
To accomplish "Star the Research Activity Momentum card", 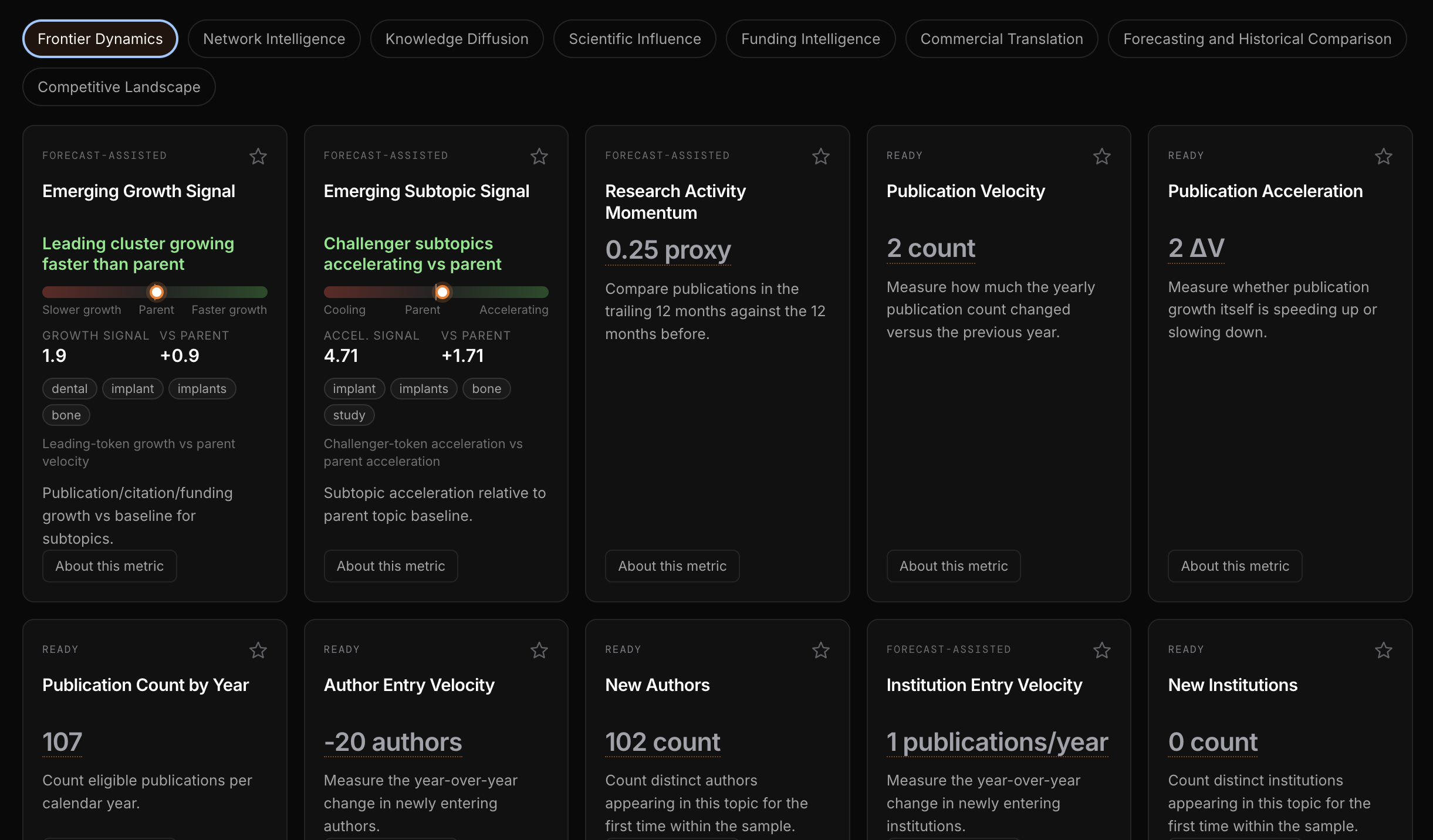I will [821, 156].
